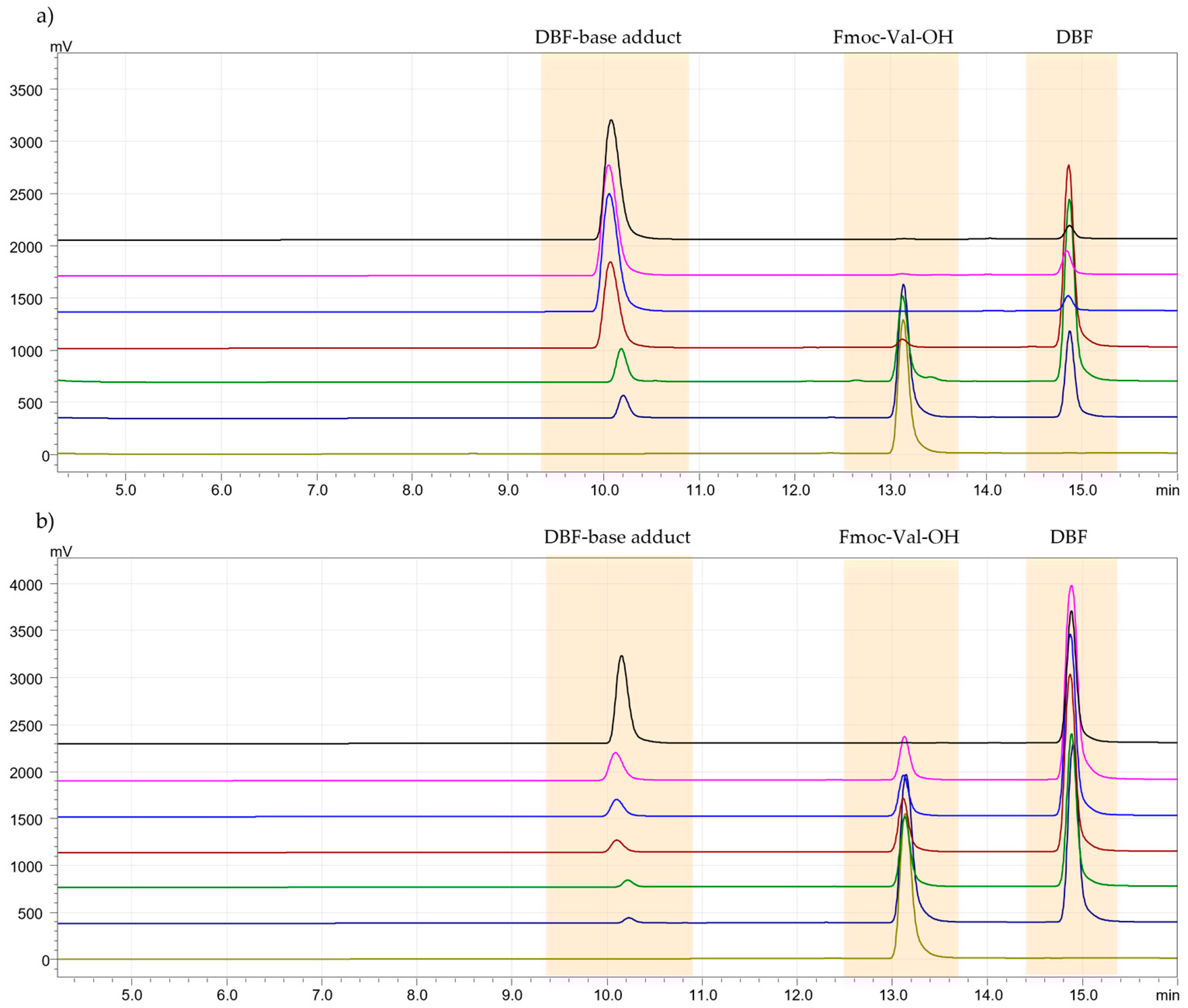Click black trace's adduct peak apex in panel a
The height and width of the screenshot is (1008, 1188).
[x=611, y=120]
